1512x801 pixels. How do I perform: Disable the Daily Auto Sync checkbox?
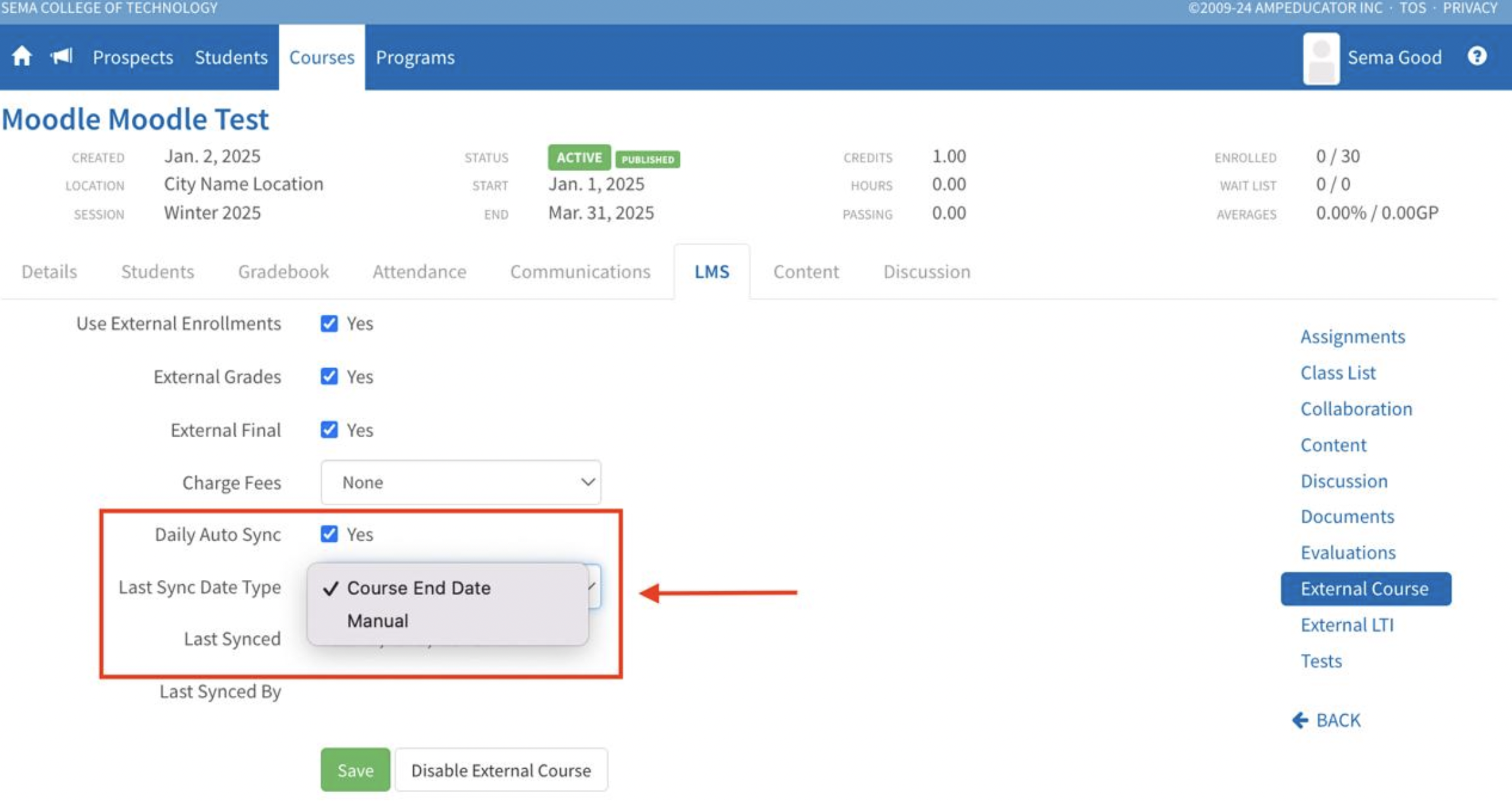(329, 534)
